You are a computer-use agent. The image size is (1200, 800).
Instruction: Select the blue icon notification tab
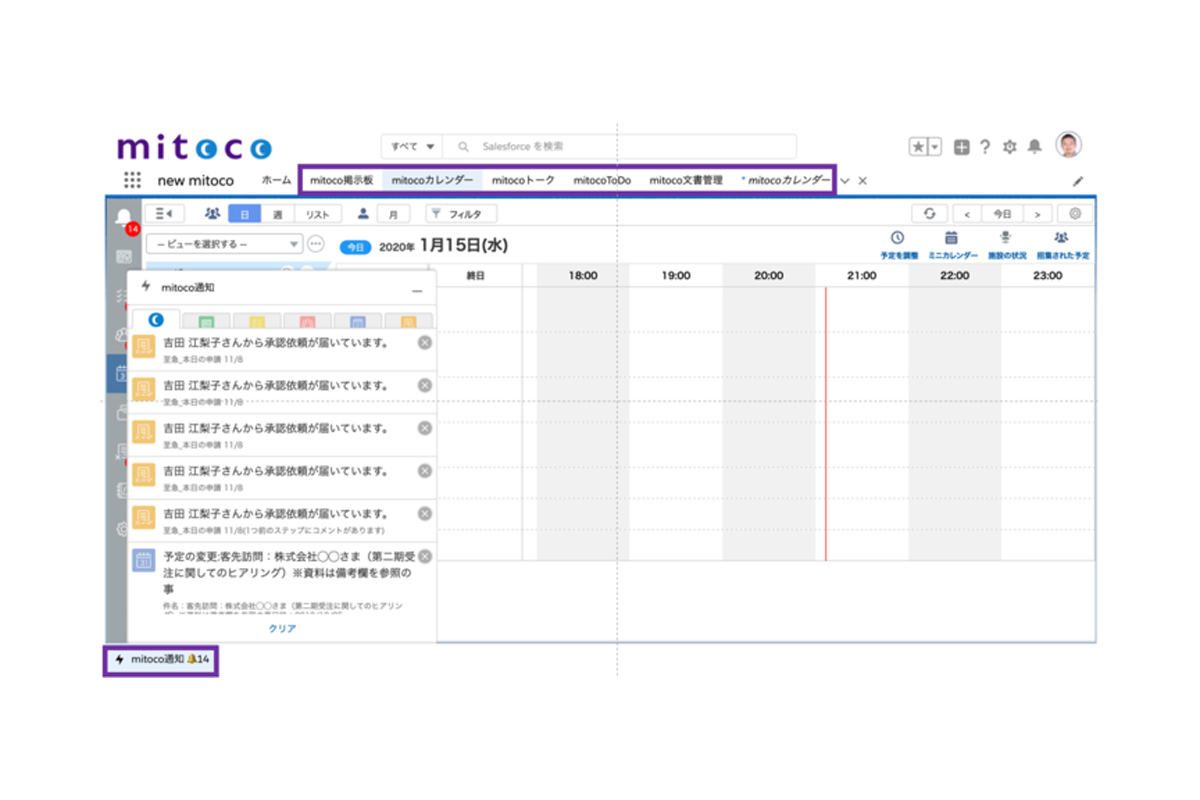click(x=357, y=321)
